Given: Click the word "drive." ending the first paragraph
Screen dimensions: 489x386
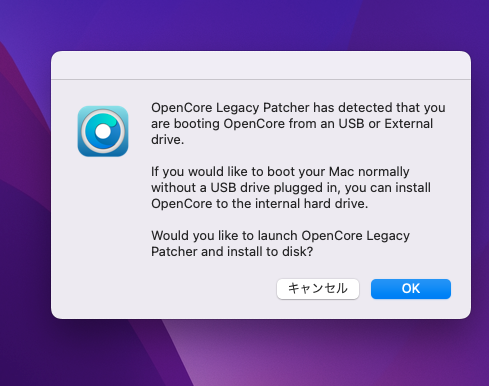Looking at the screenshot, I should point(167,140).
